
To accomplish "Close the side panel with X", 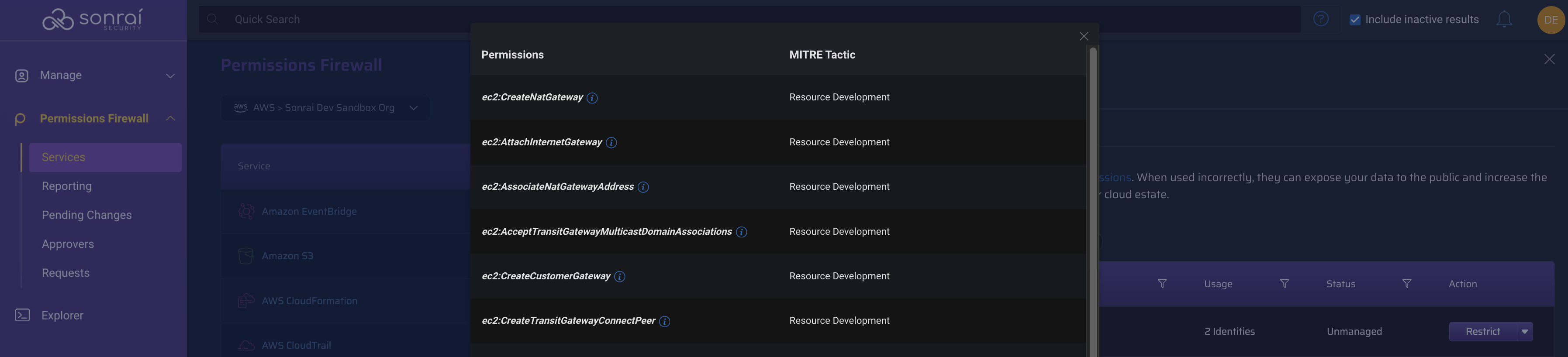I will [1549, 59].
